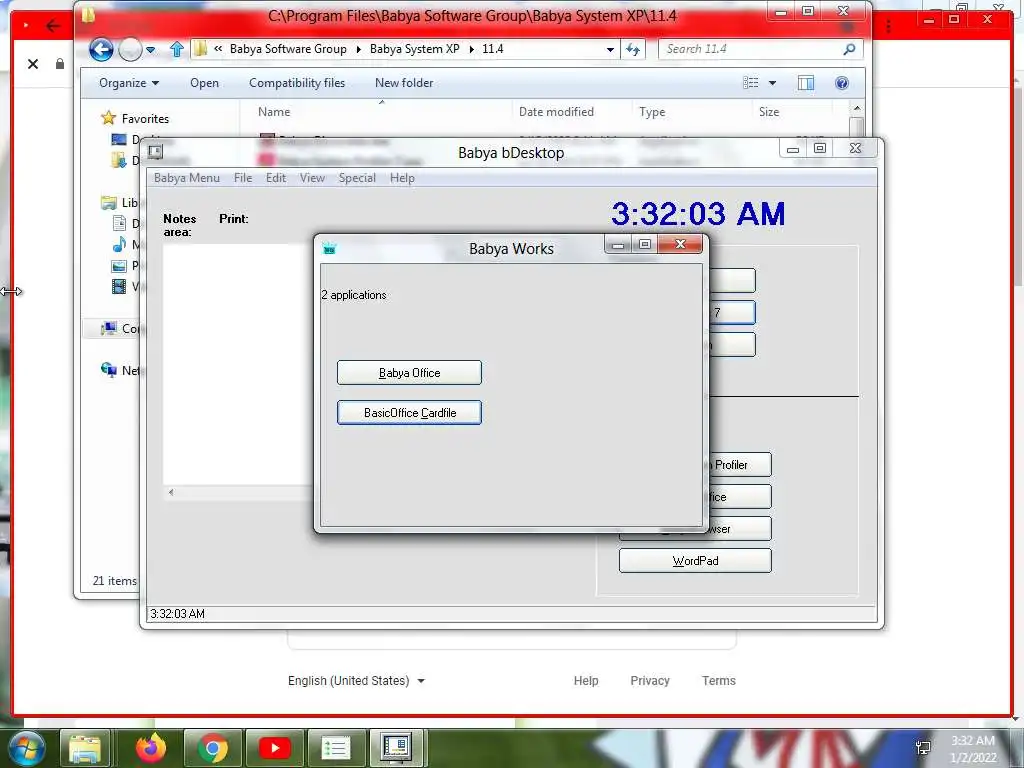Open WordPad from bDesktop
The height and width of the screenshot is (768, 1024).
(695, 561)
